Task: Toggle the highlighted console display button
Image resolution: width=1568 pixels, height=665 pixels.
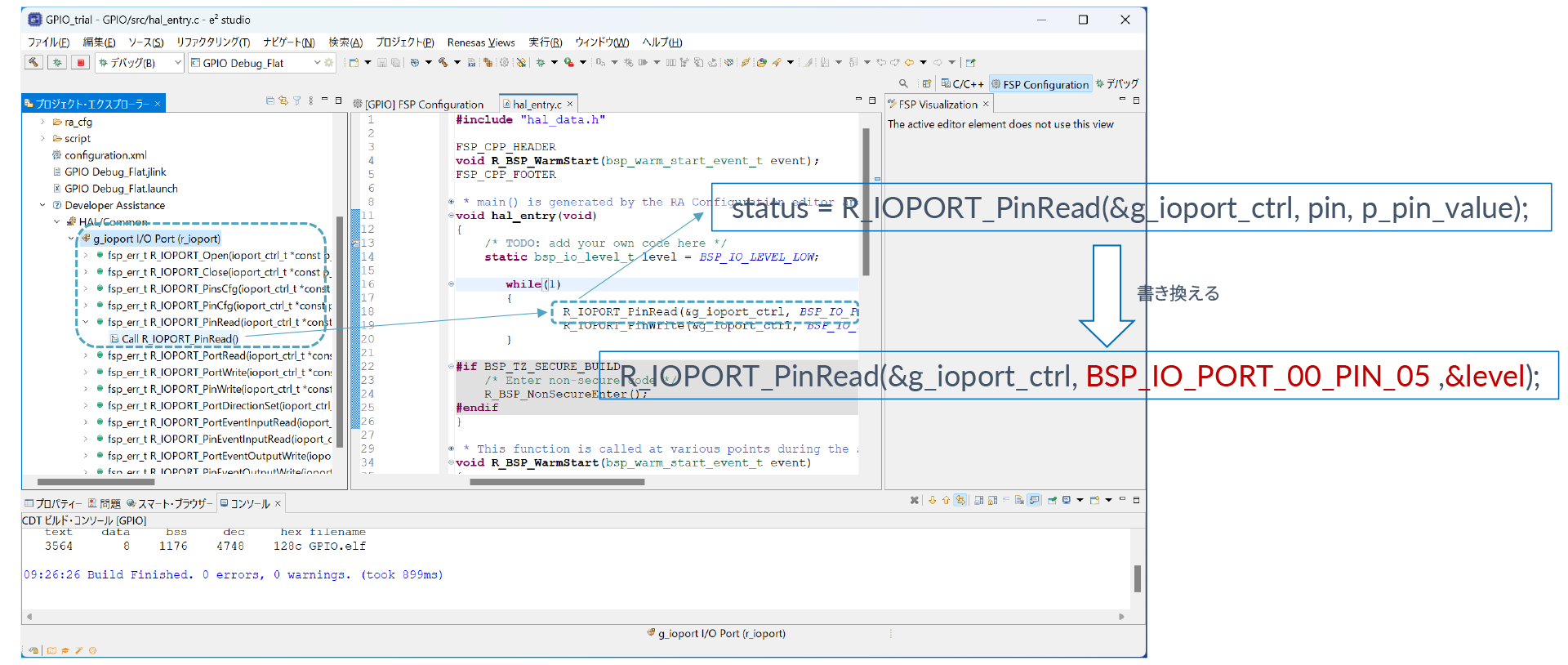Action: click(1035, 500)
